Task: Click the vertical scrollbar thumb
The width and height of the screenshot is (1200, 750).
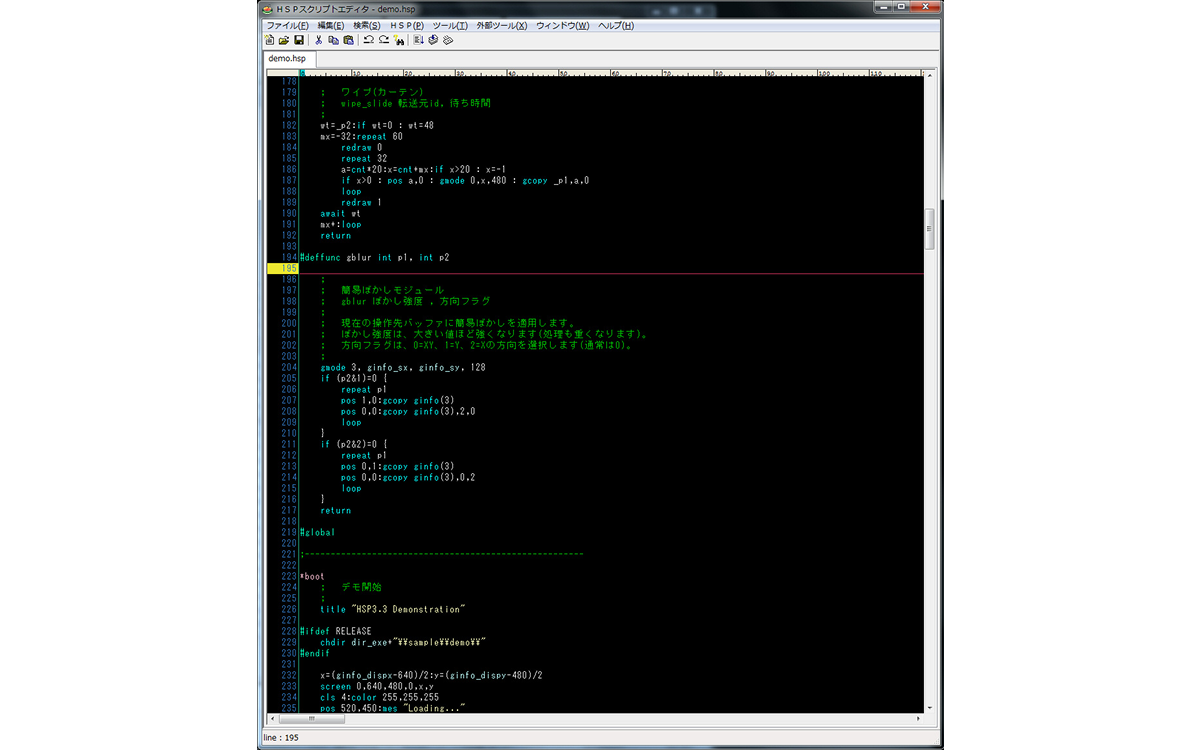Action: click(930, 229)
